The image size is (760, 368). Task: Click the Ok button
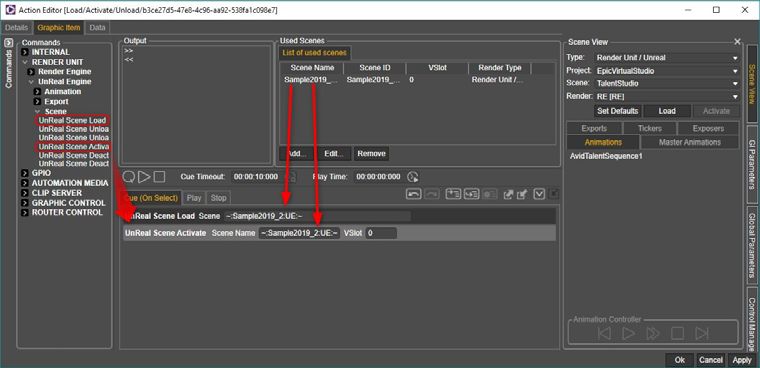coord(680,360)
